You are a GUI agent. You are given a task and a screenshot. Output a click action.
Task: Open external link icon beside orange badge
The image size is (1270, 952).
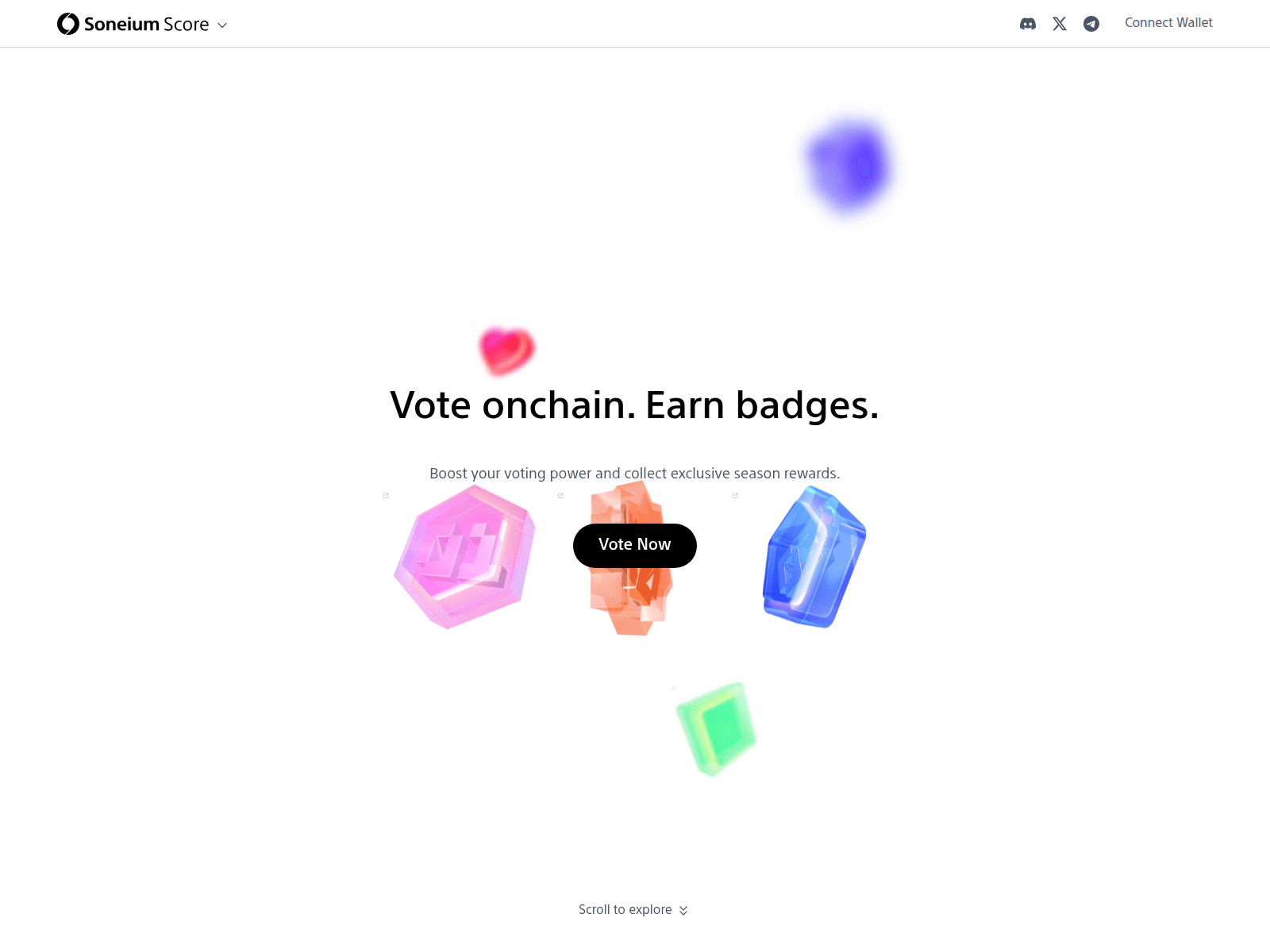pyautogui.click(x=560, y=496)
